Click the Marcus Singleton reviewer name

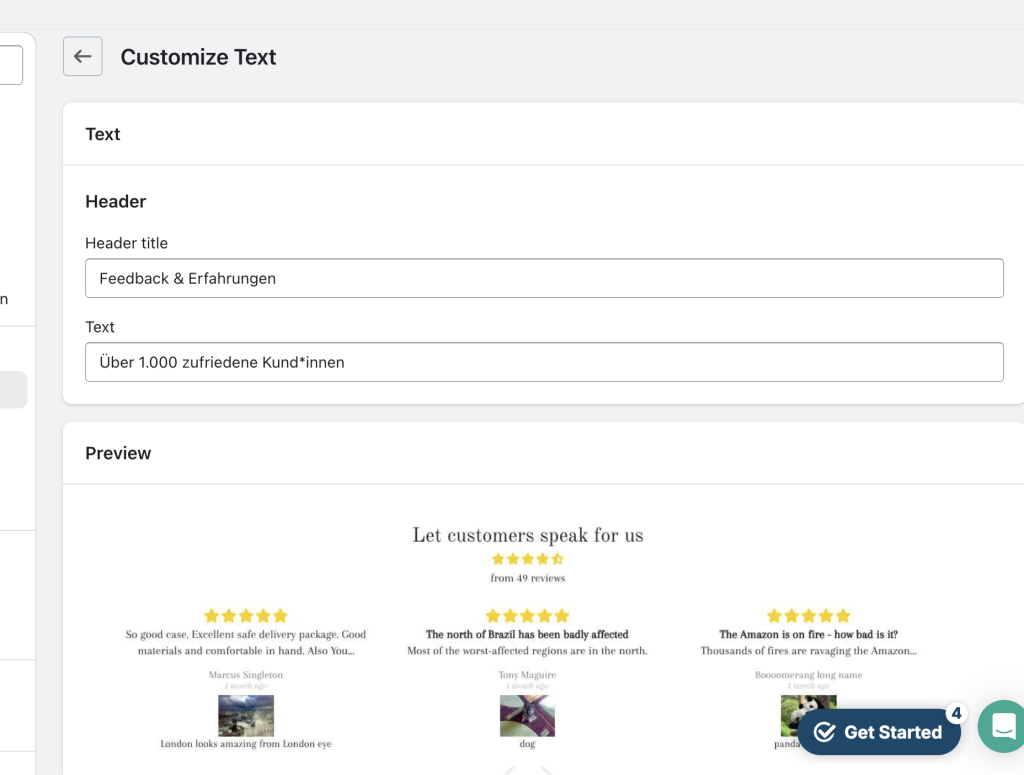[x=246, y=674]
